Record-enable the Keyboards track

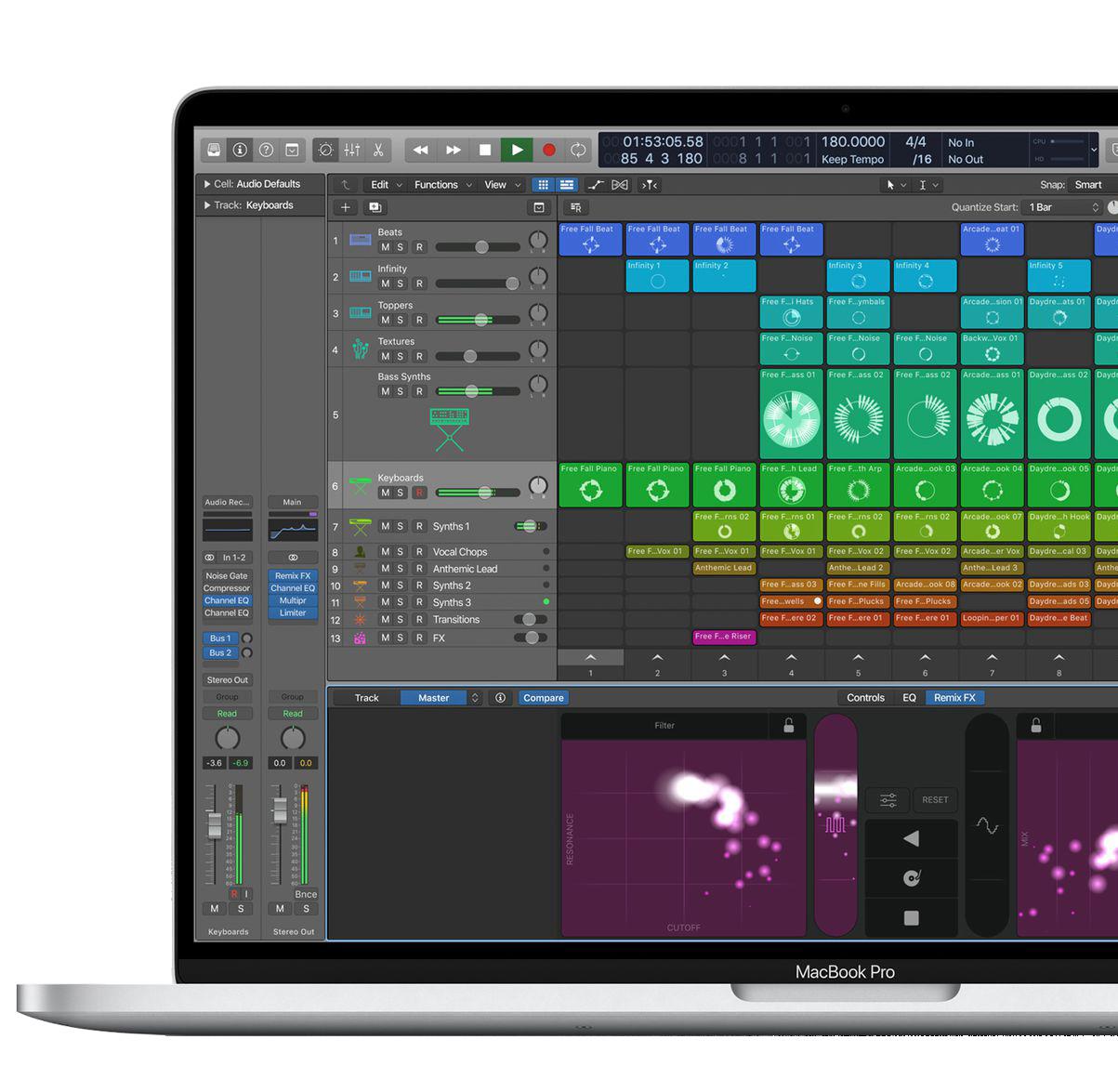[419, 493]
